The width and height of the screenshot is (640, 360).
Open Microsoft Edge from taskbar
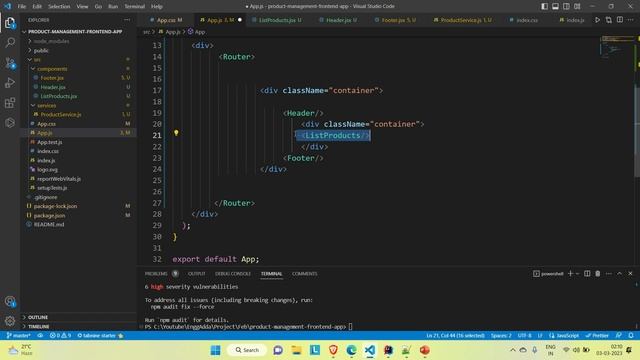(x=351, y=350)
